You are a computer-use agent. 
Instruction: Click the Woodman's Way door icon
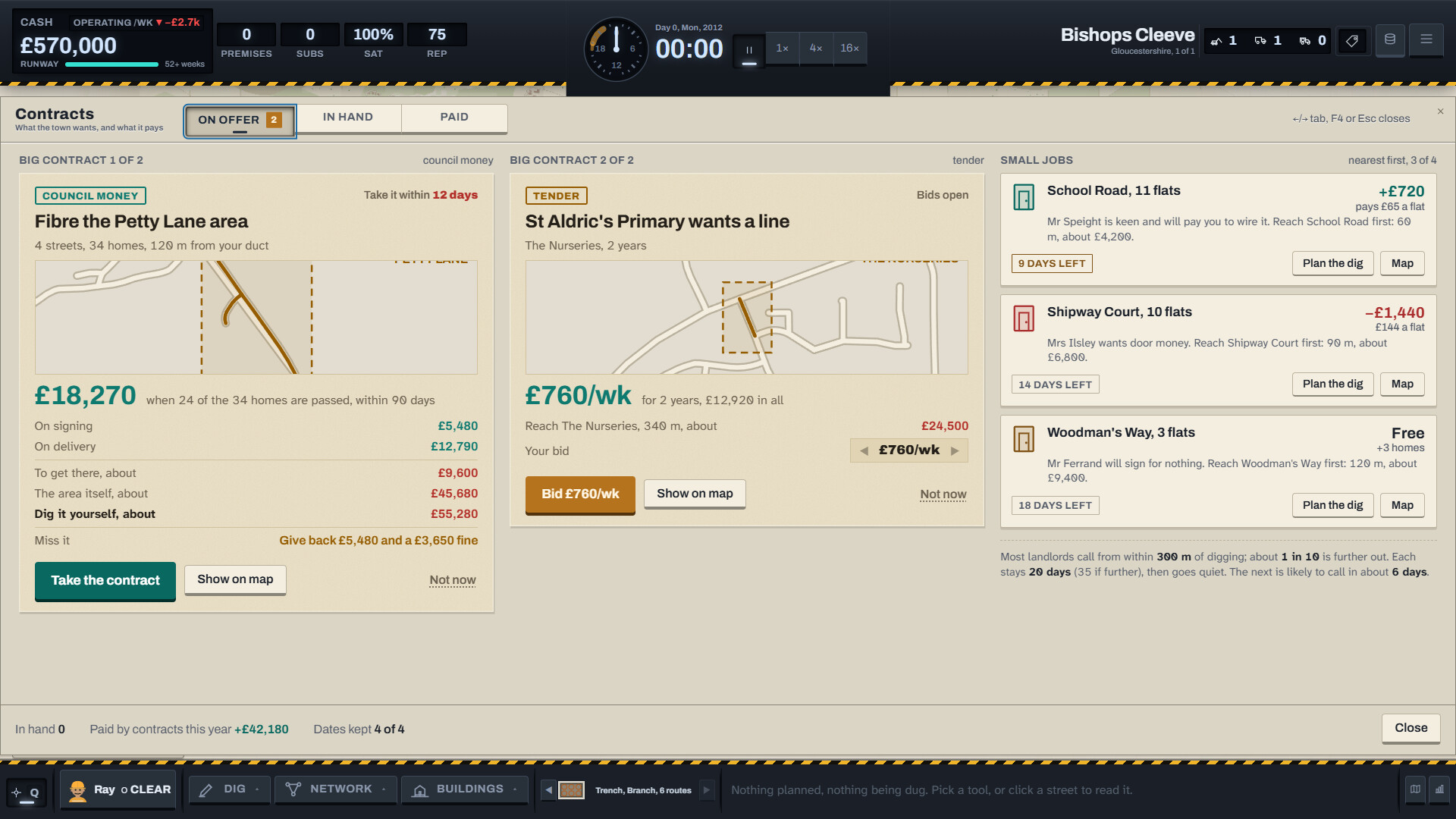tap(1024, 439)
